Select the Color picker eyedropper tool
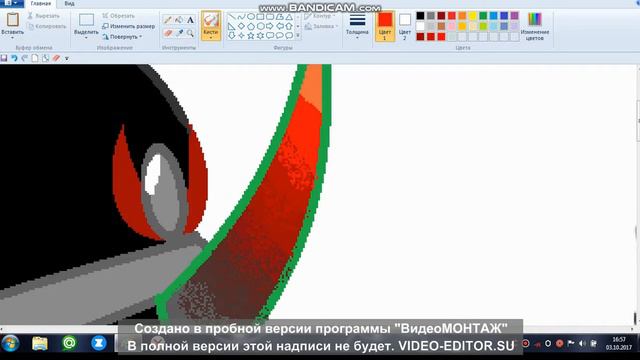The height and width of the screenshot is (360, 640). pyautogui.click(x=179, y=33)
